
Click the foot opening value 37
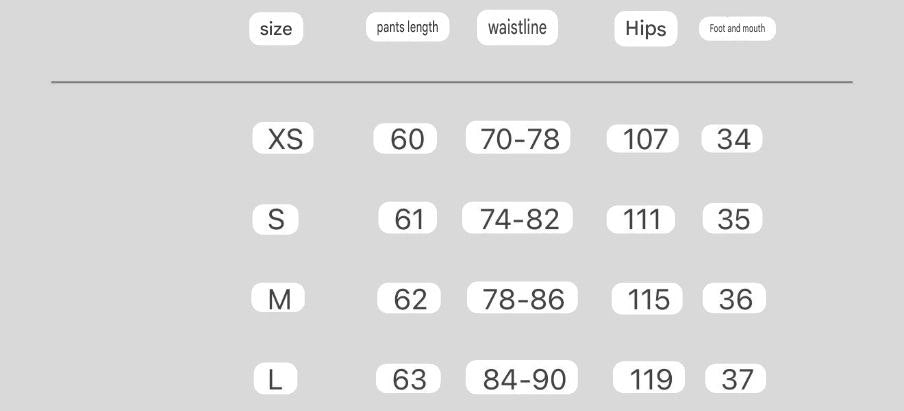pyautogui.click(x=736, y=379)
